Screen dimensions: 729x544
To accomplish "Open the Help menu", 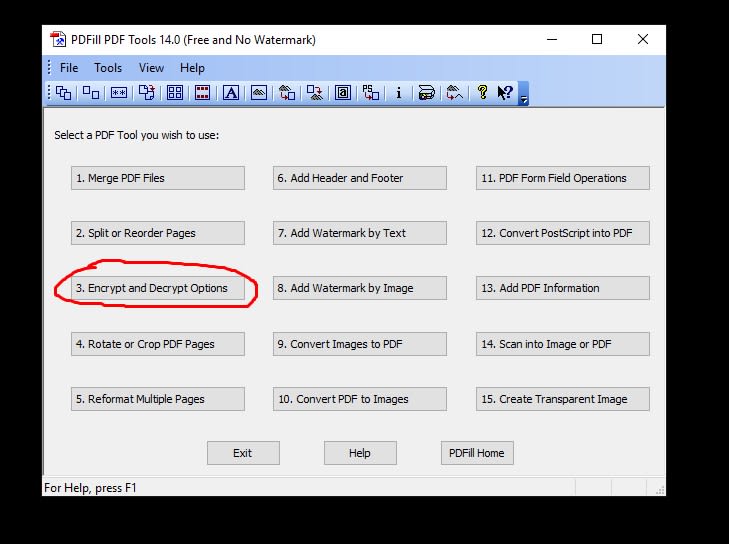I will coord(192,68).
